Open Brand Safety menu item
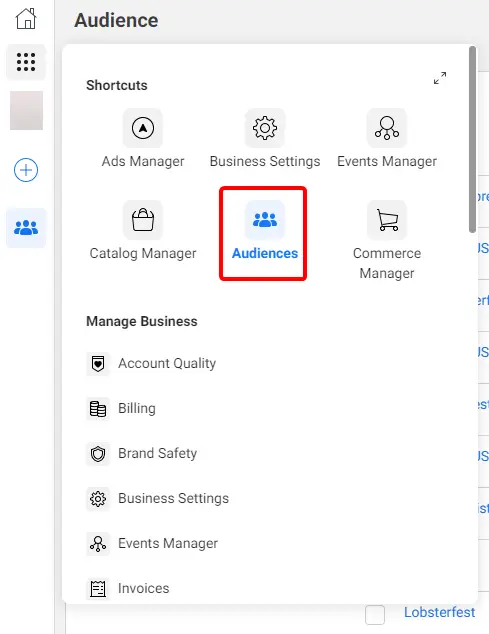This screenshot has height=634, width=489. click(157, 454)
